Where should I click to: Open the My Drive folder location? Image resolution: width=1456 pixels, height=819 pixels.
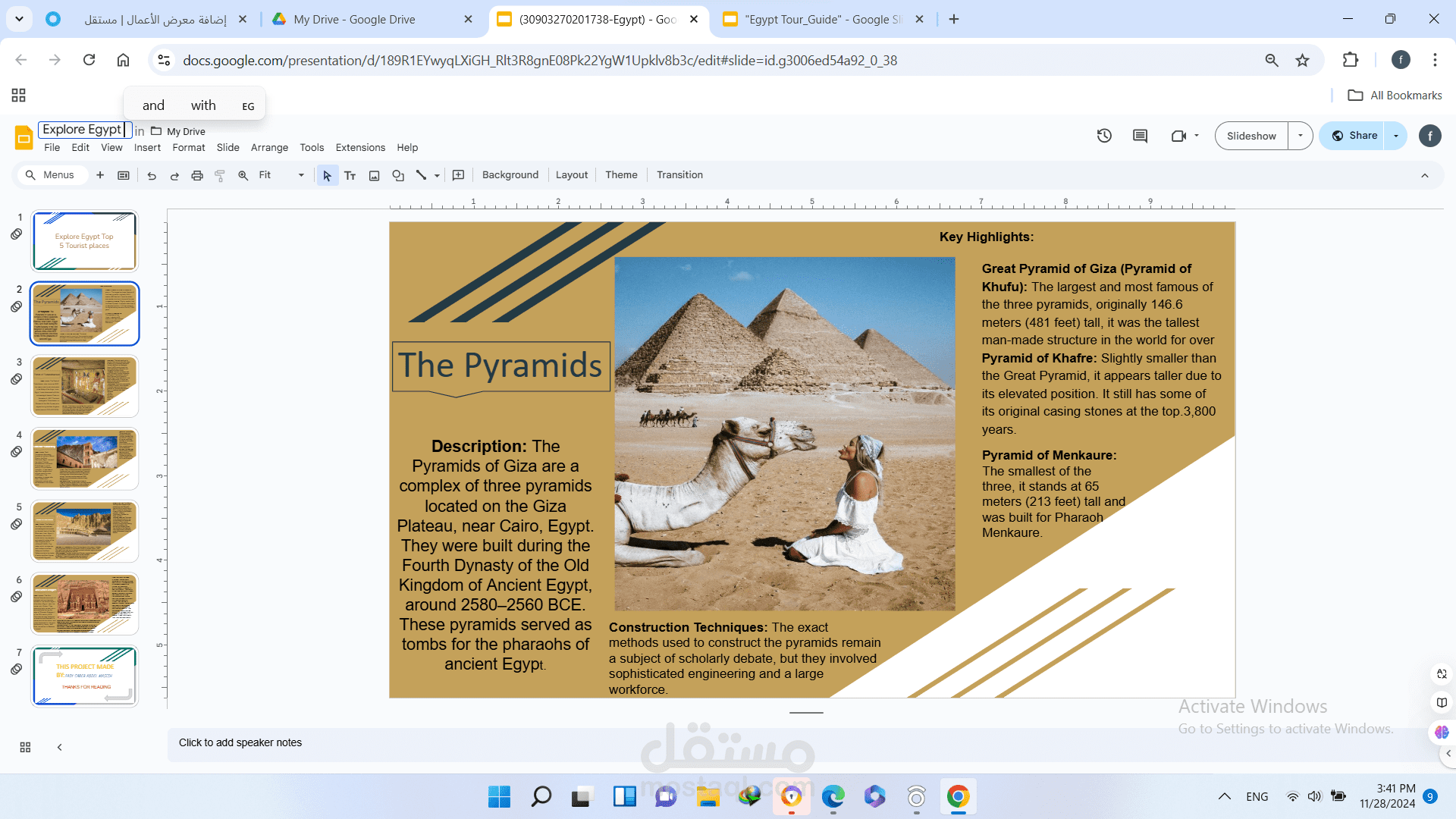(178, 131)
